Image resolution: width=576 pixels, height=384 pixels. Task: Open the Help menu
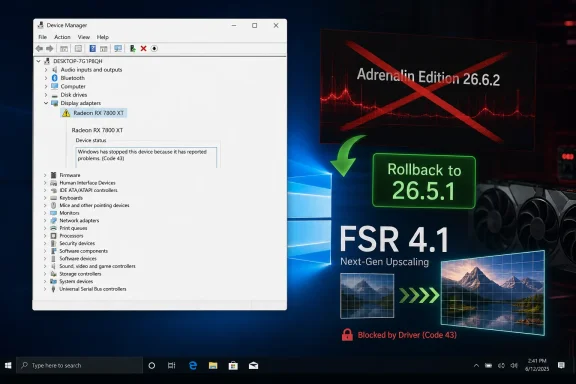point(103,37)
